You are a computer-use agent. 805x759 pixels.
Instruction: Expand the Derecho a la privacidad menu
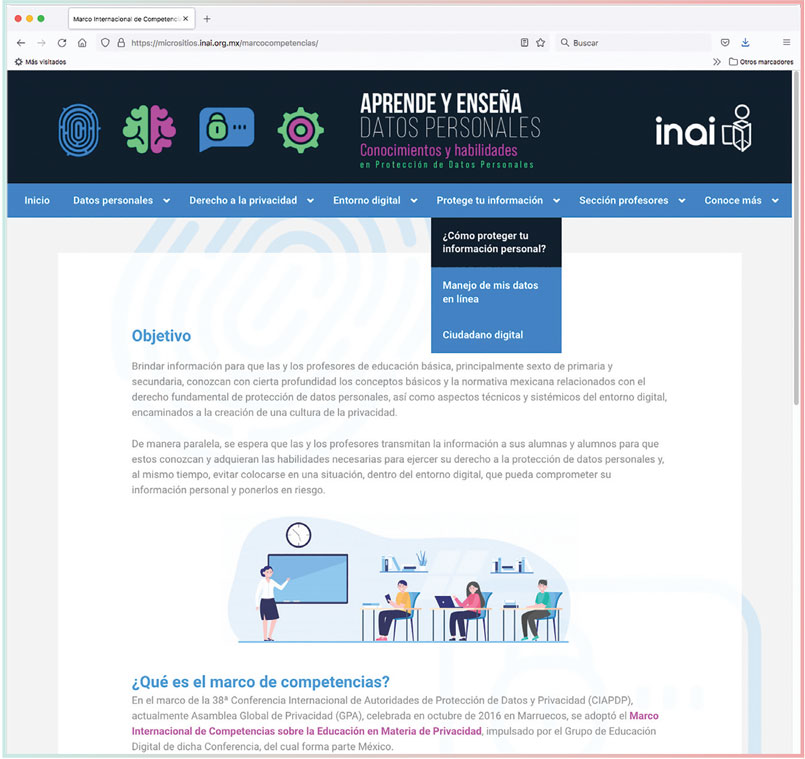[x=249, y=200]
